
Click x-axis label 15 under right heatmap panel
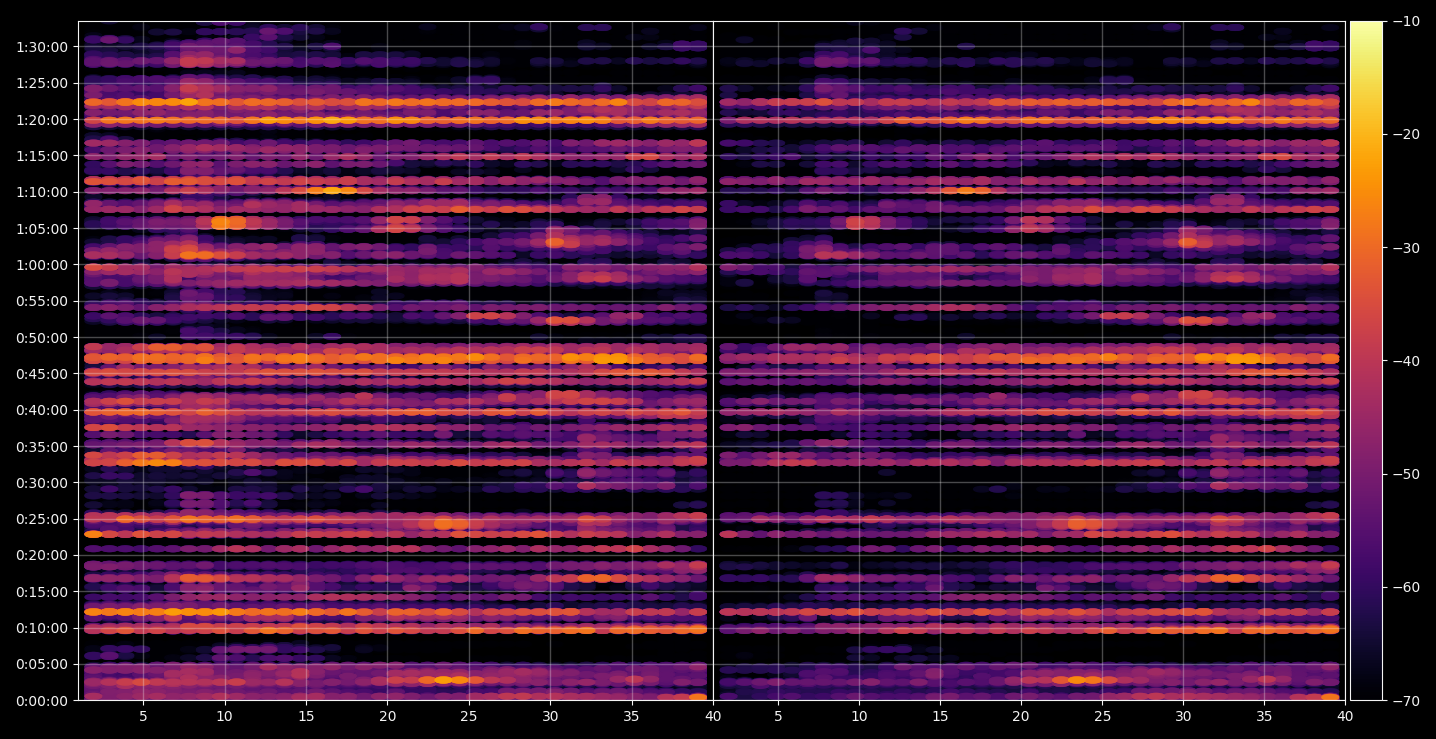[940, 716]
